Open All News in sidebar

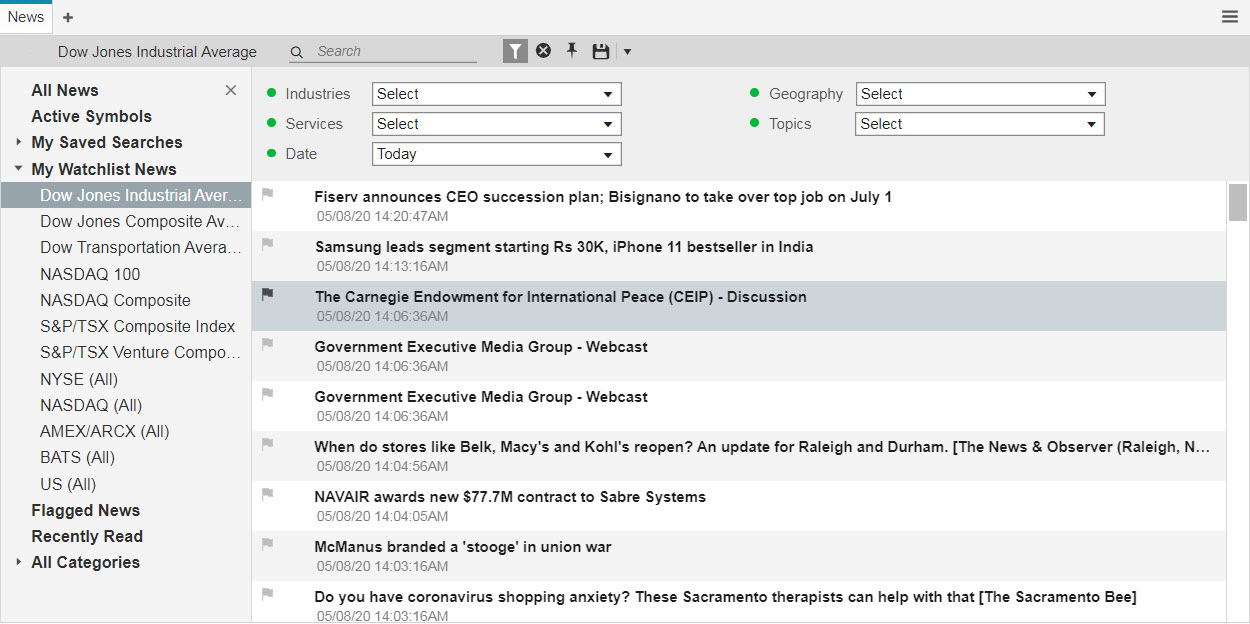coord(65,90)
